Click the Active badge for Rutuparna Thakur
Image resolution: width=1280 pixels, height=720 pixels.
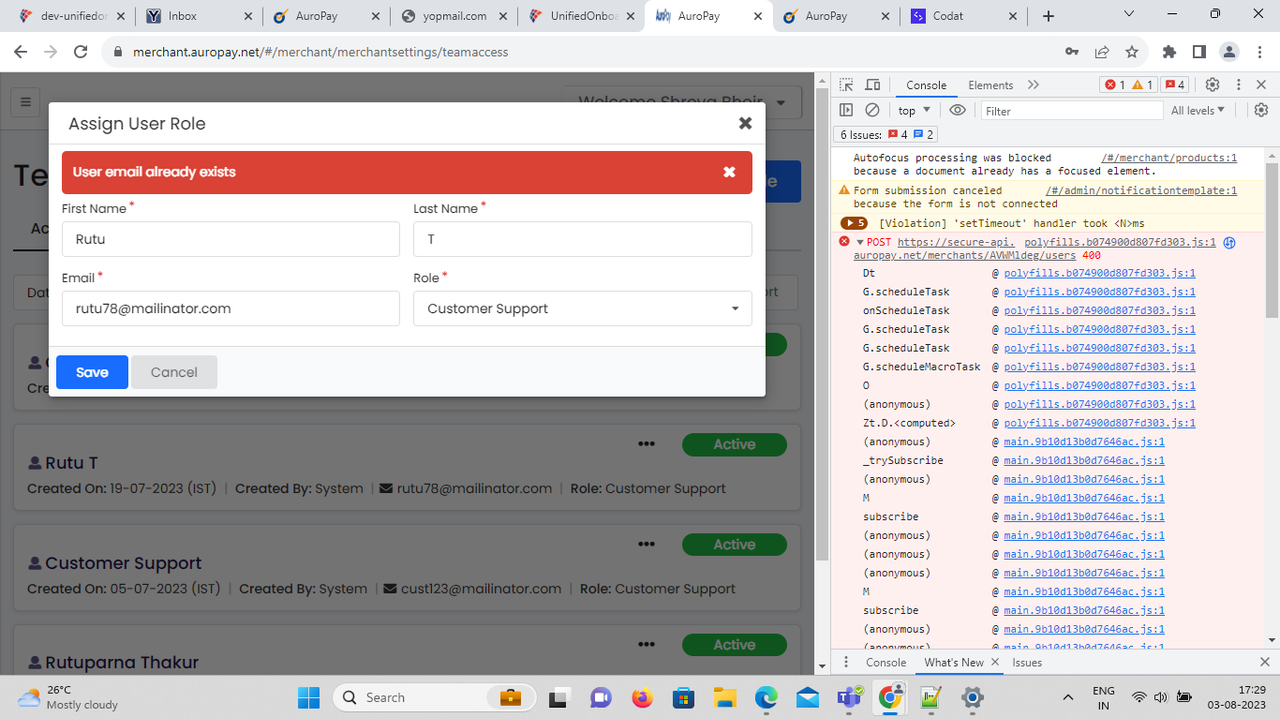click(x=734, y=645)
